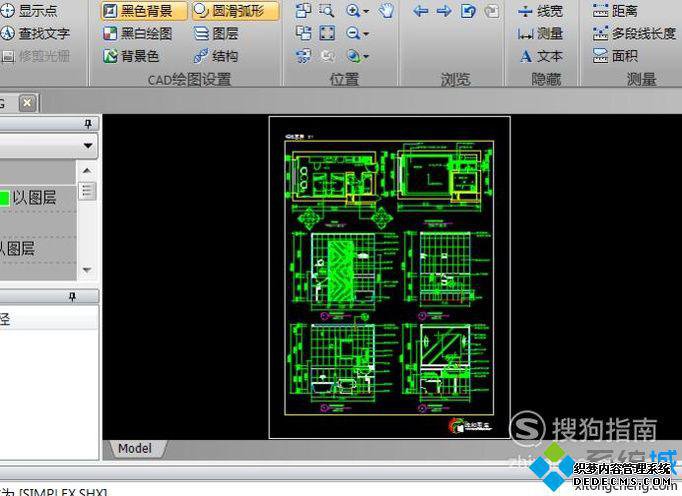Open the zoom out dropdown arrow
The height and width of the screenshot is (496, 682).
pos(366,34)
